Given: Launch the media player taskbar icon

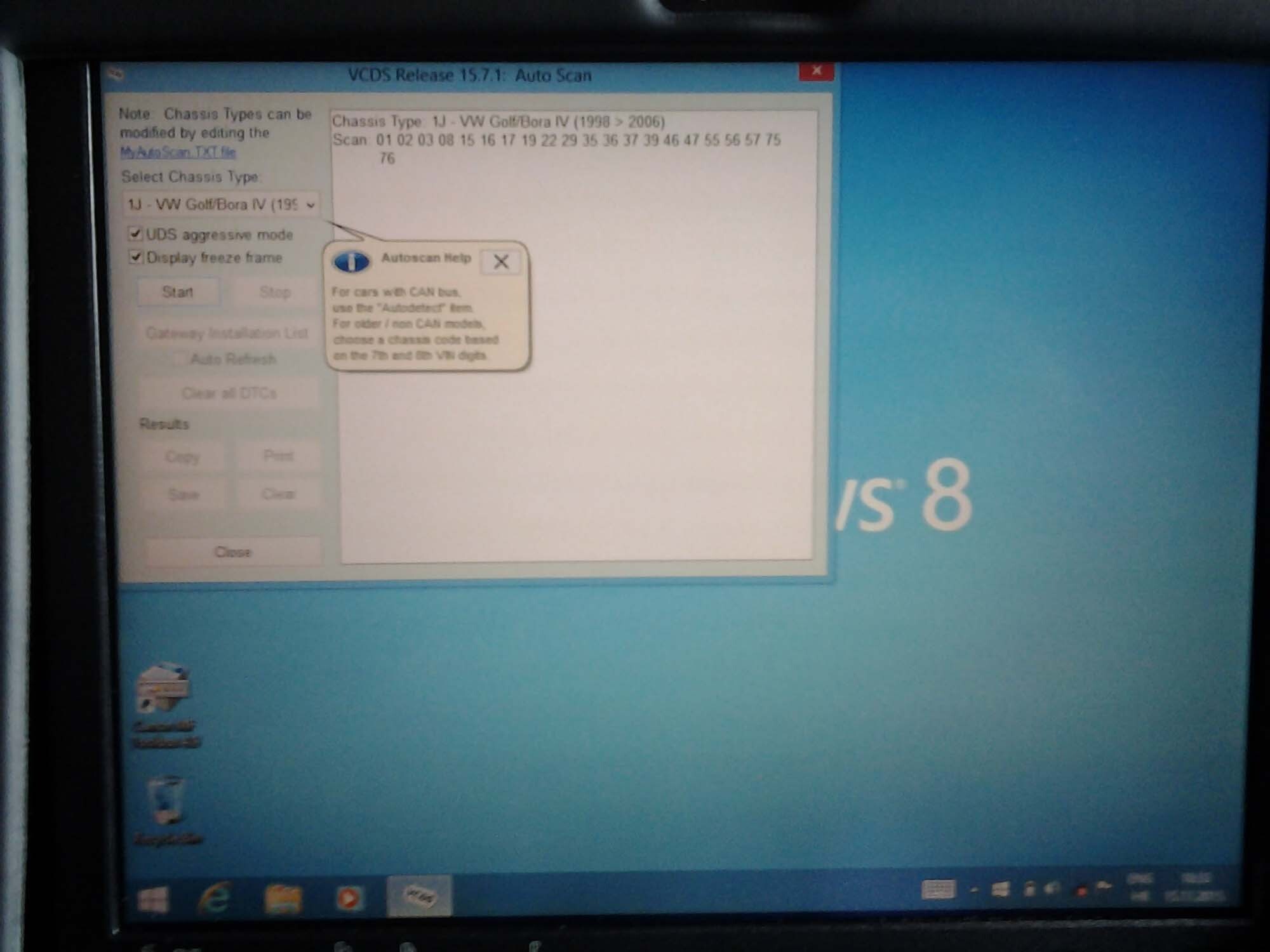Looking at the screenshot, I should [x=349, y=897].
